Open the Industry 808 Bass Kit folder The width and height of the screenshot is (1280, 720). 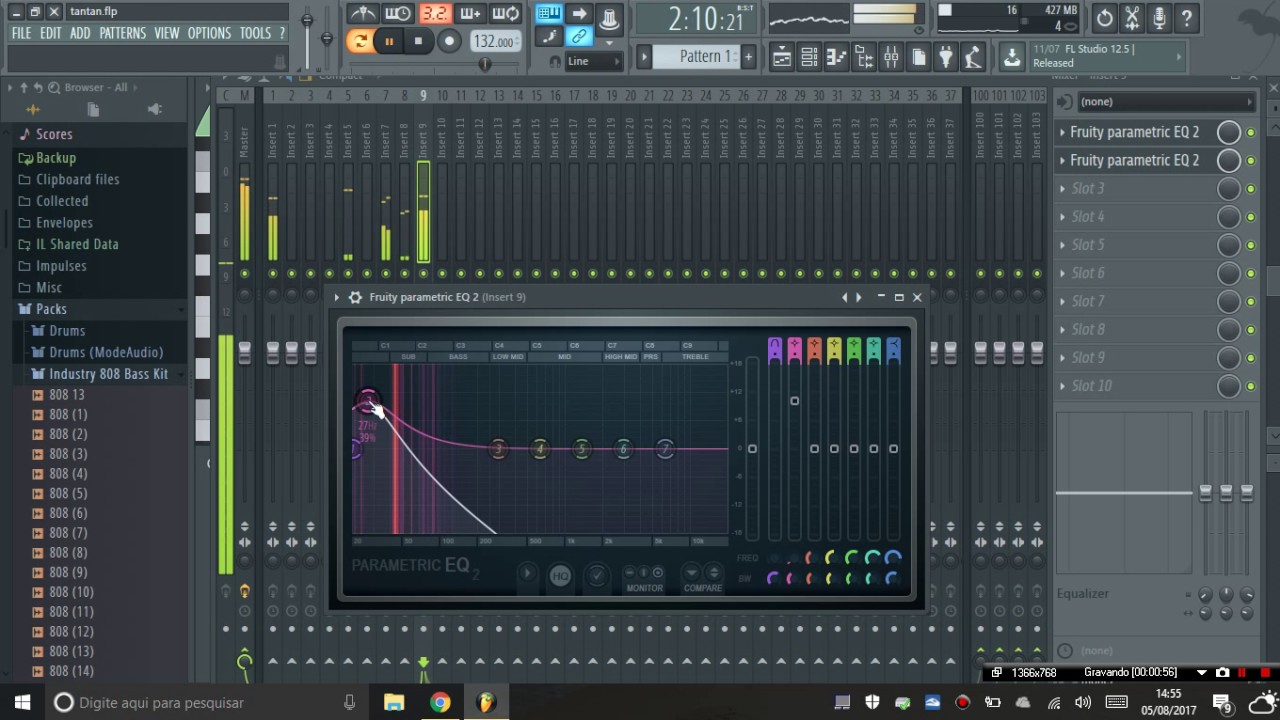click(x=108, y=374)
